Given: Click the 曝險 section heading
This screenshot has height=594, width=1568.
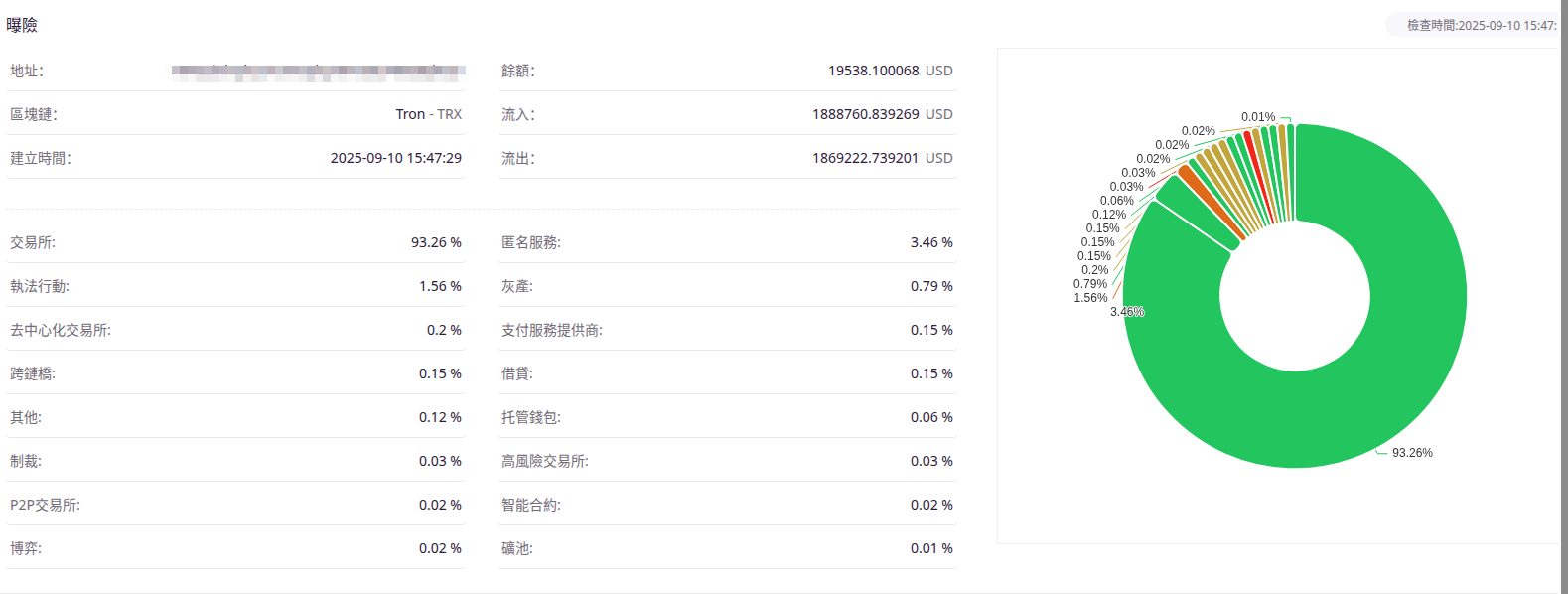Looking at the screenshot, I should tap(22, 25).
